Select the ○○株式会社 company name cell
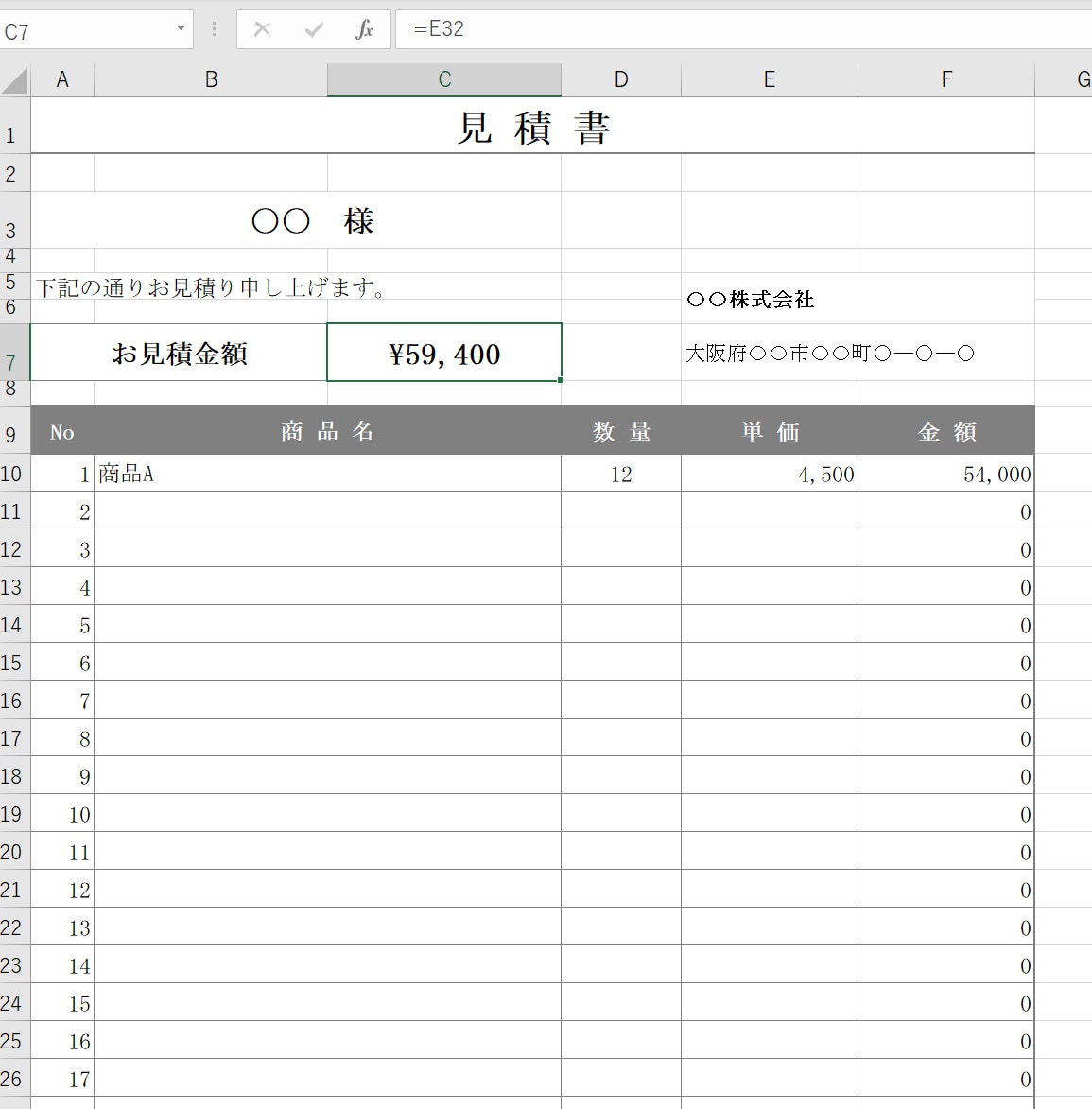 point(858,299)
